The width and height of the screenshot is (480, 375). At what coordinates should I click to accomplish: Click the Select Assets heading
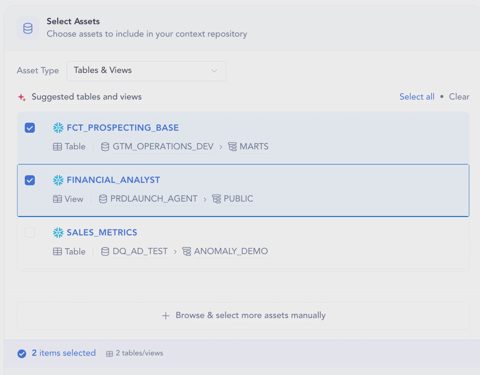click(x=73, y=21)
